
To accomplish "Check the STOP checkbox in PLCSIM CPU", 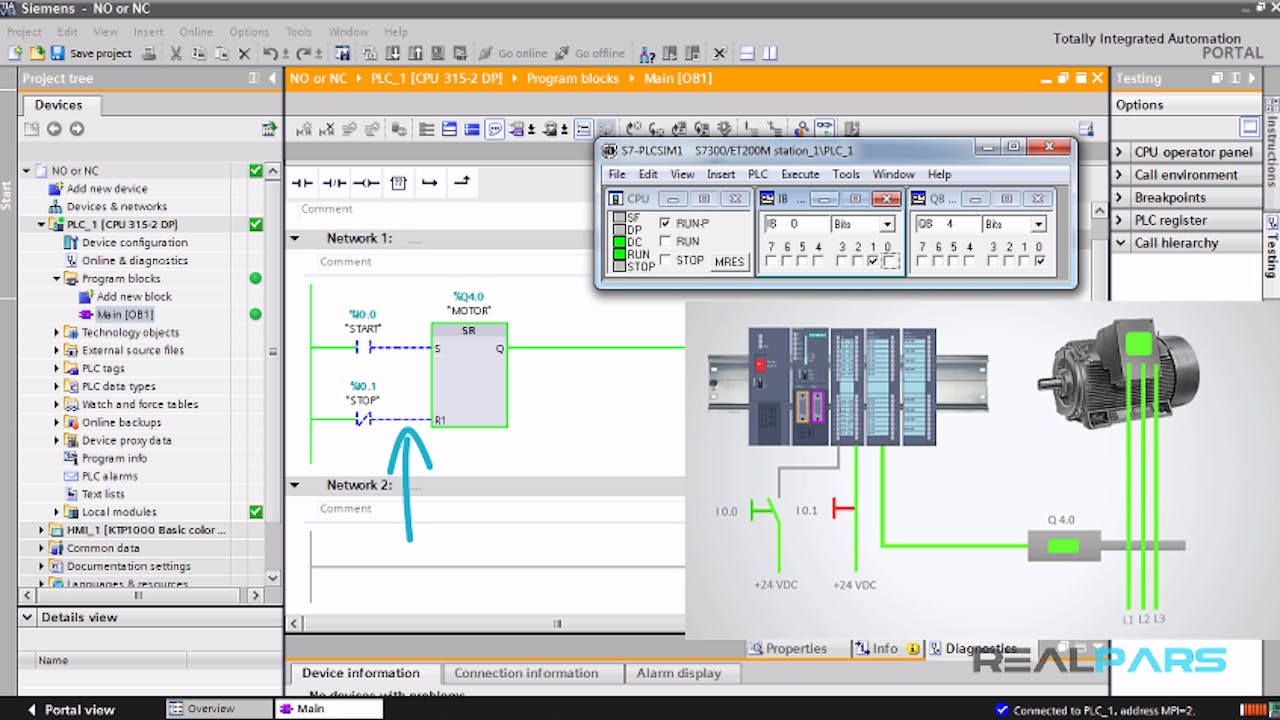I will (x=666, y=260).
